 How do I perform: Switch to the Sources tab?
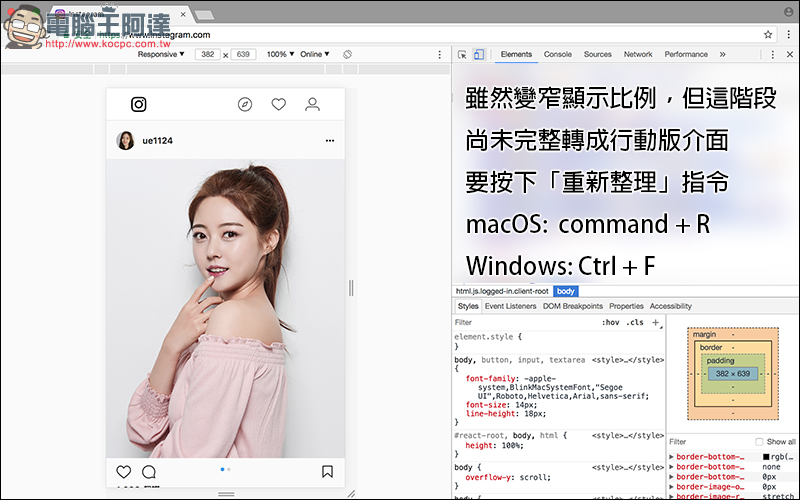(597, 54)
